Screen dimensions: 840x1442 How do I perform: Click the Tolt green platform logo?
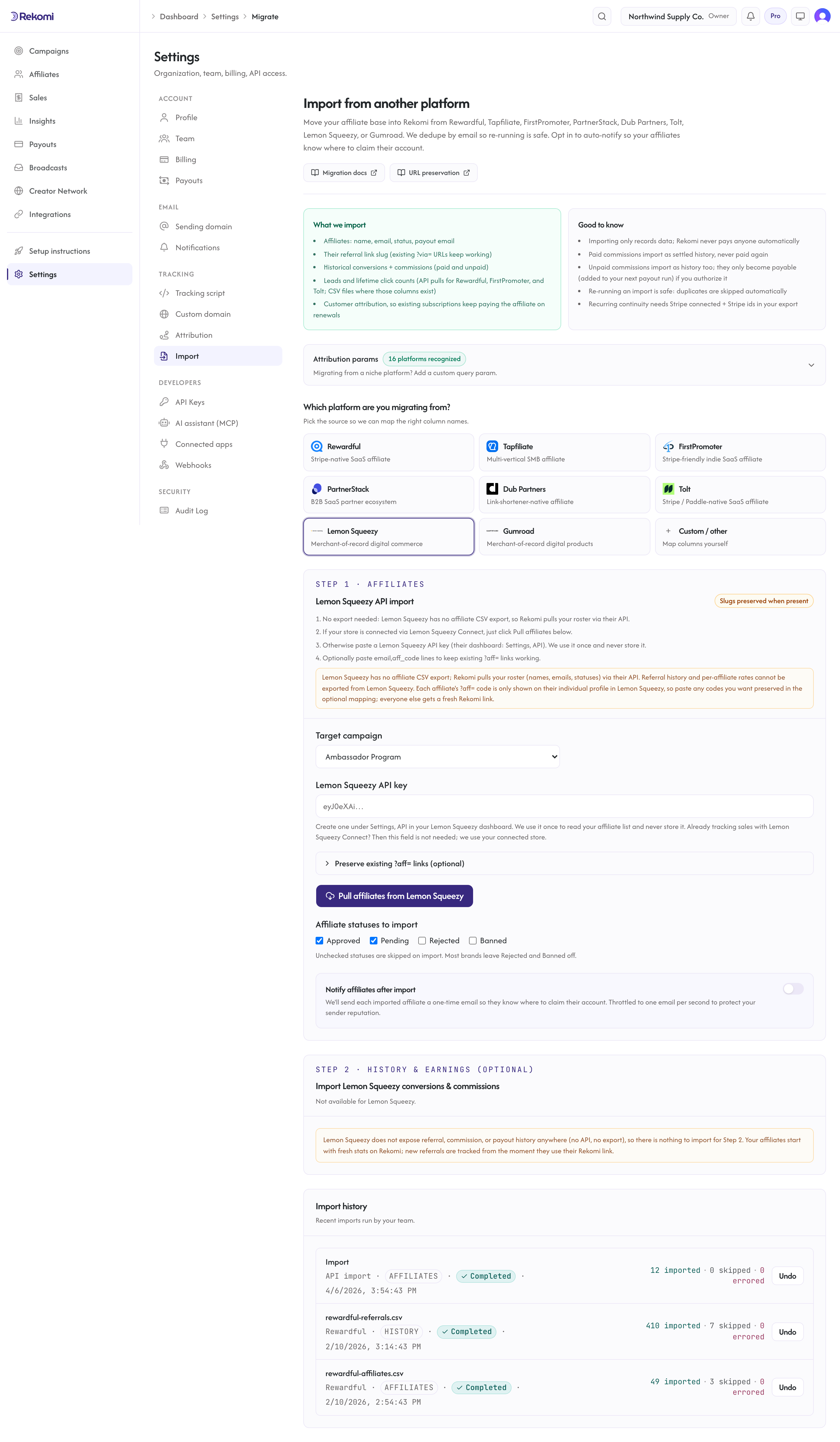click(x=668, y=489)
